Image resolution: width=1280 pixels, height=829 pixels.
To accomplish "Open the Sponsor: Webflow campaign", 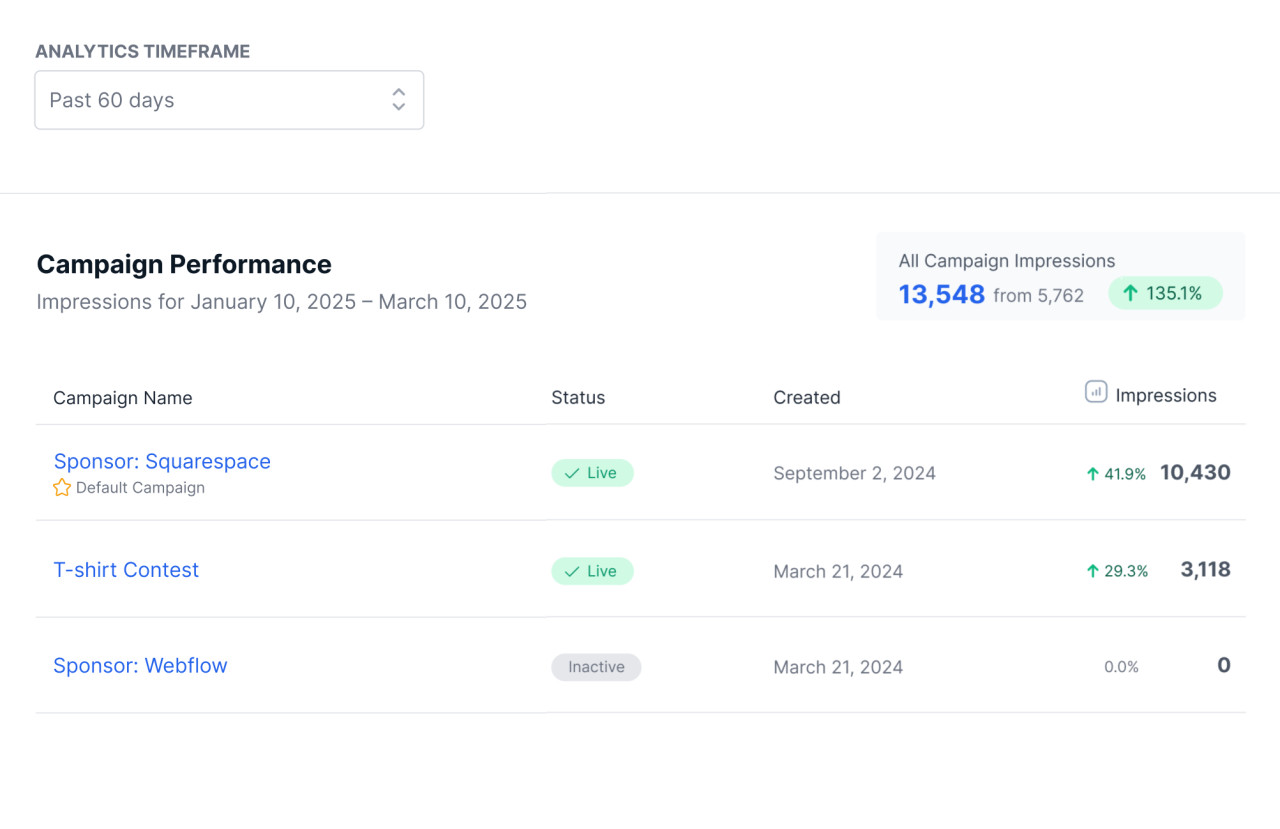I will point(140,666).
